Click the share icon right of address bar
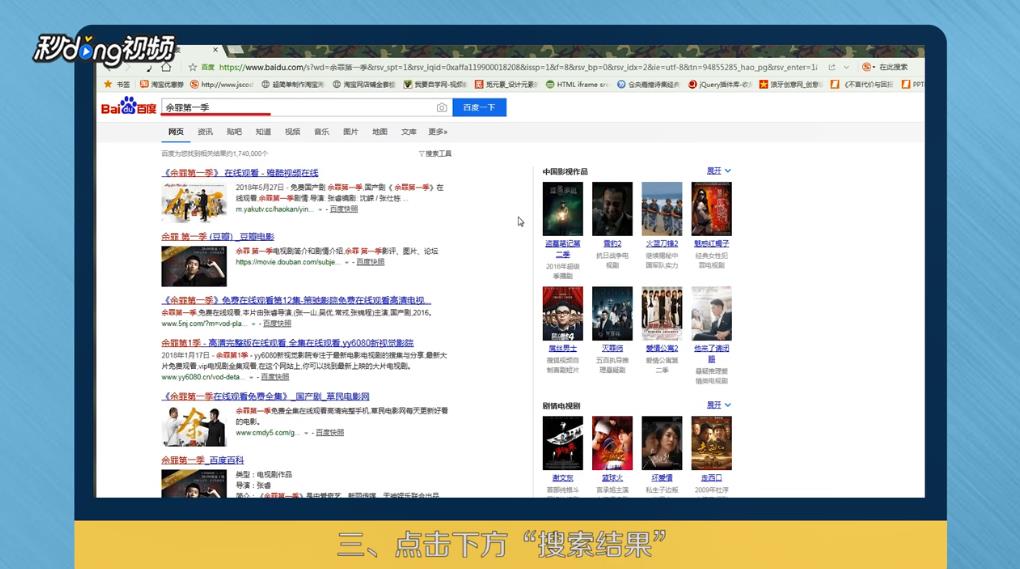 coord(831,67)
